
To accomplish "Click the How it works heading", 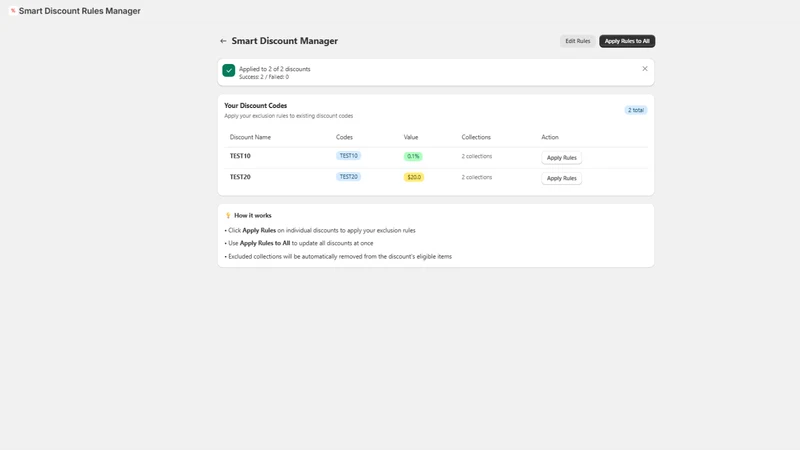I will tap(253, 215).
